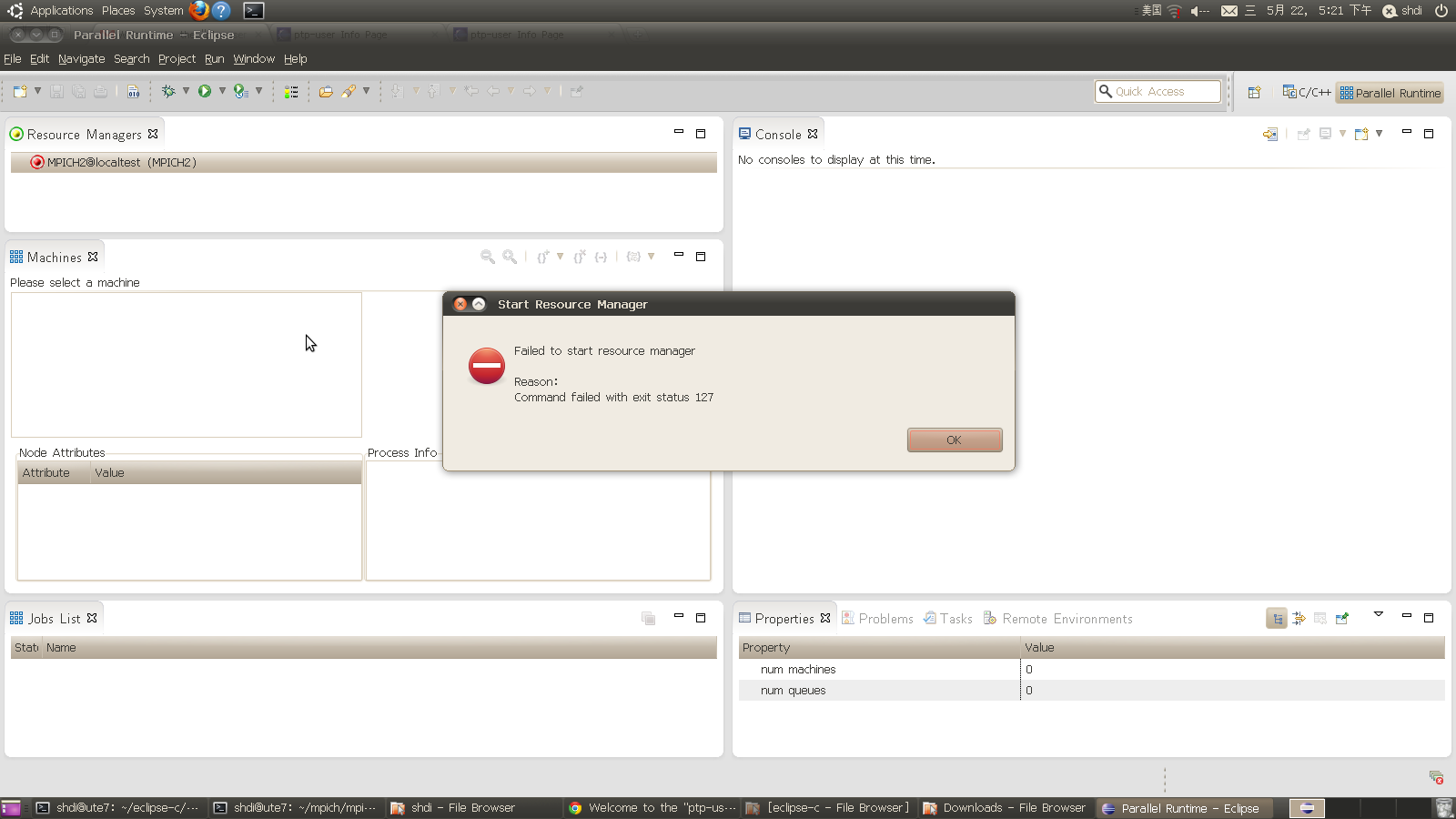This screenshot has height=819, width=1456.
Task: Launch Firefox from the top panel
Action: coord(199,11)
